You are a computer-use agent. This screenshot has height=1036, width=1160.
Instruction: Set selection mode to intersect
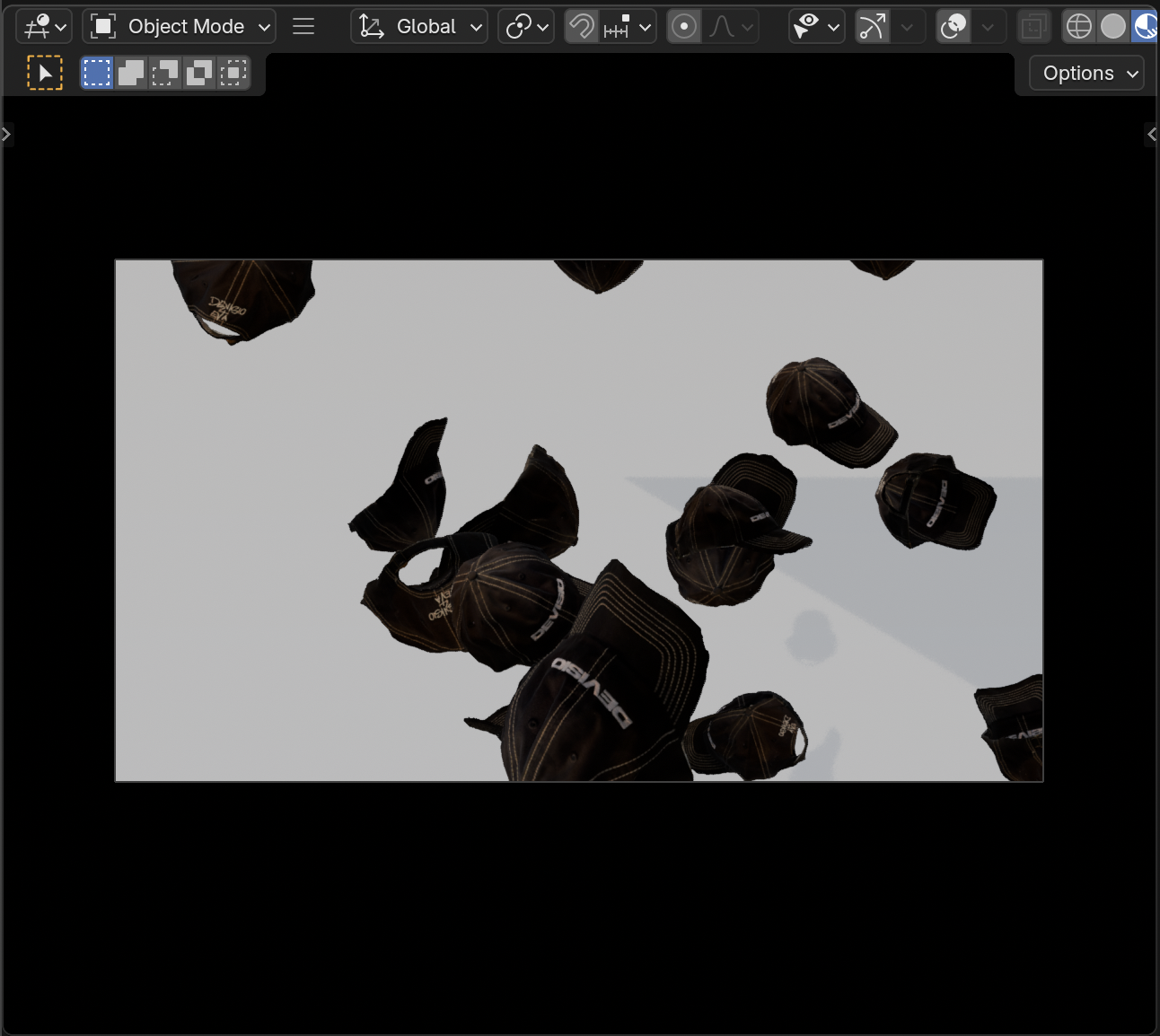233,73
